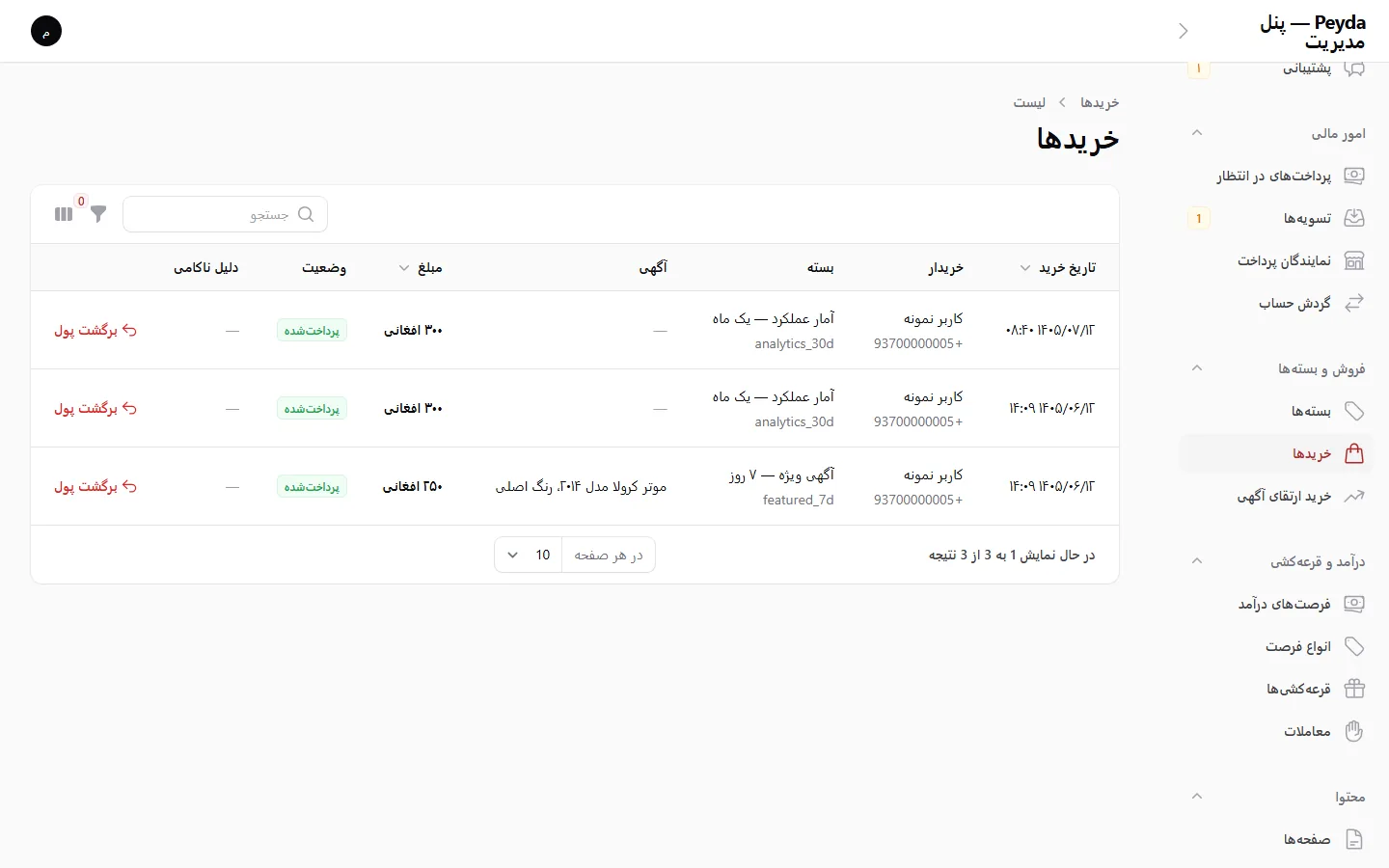Click the موتر کرولا مدل ۲۰۱۴ listing cell

tap(582, 486)
